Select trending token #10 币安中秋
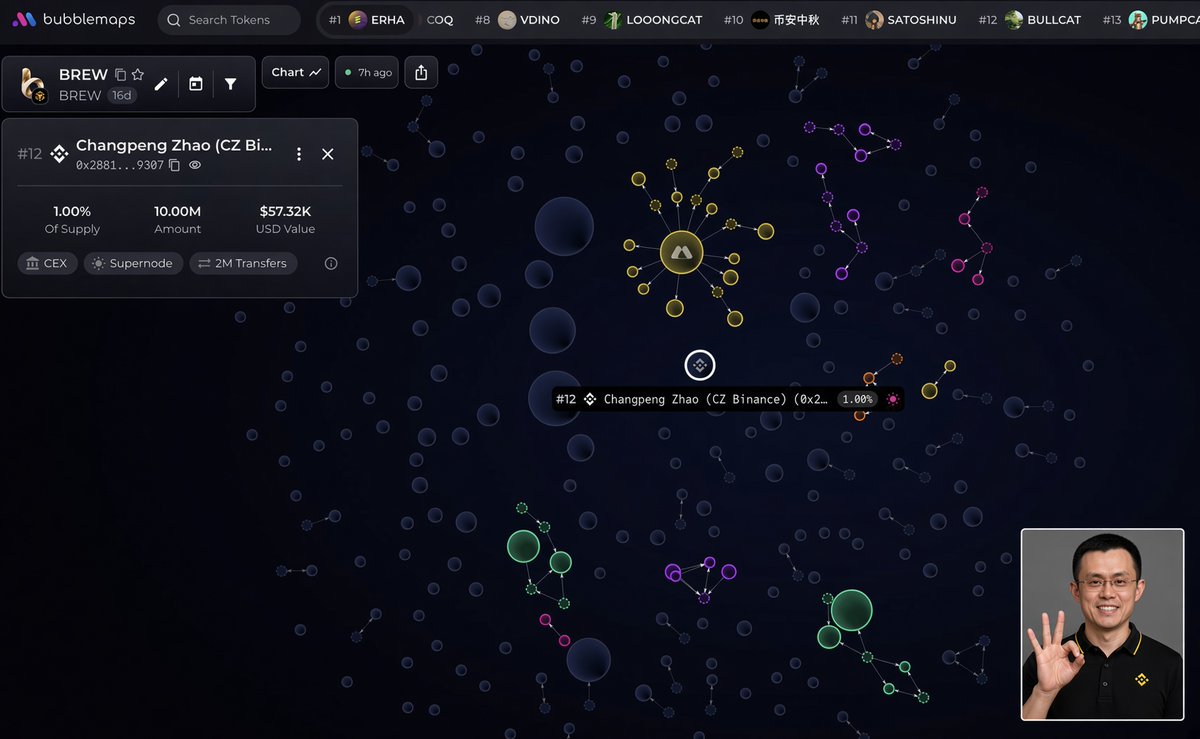Viewport: 1200px width, 739px height. pyautogui.click(x=771, y=20)
